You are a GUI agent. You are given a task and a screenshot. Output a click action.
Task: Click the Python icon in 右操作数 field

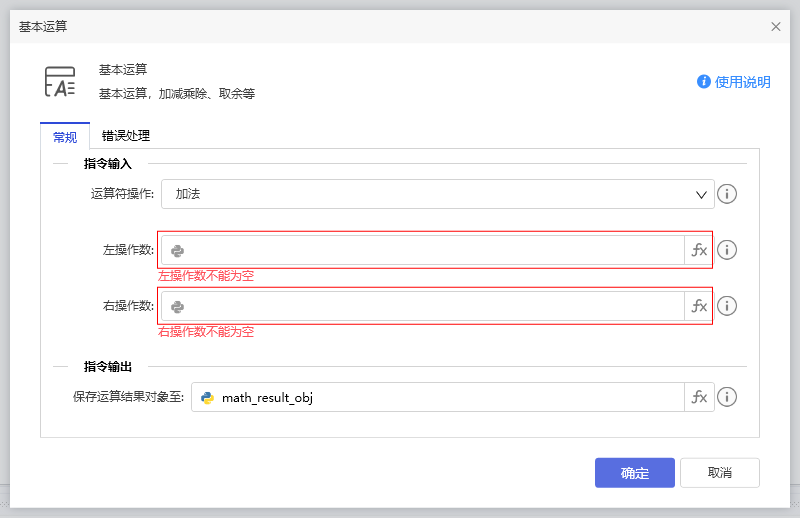point(177,307)
